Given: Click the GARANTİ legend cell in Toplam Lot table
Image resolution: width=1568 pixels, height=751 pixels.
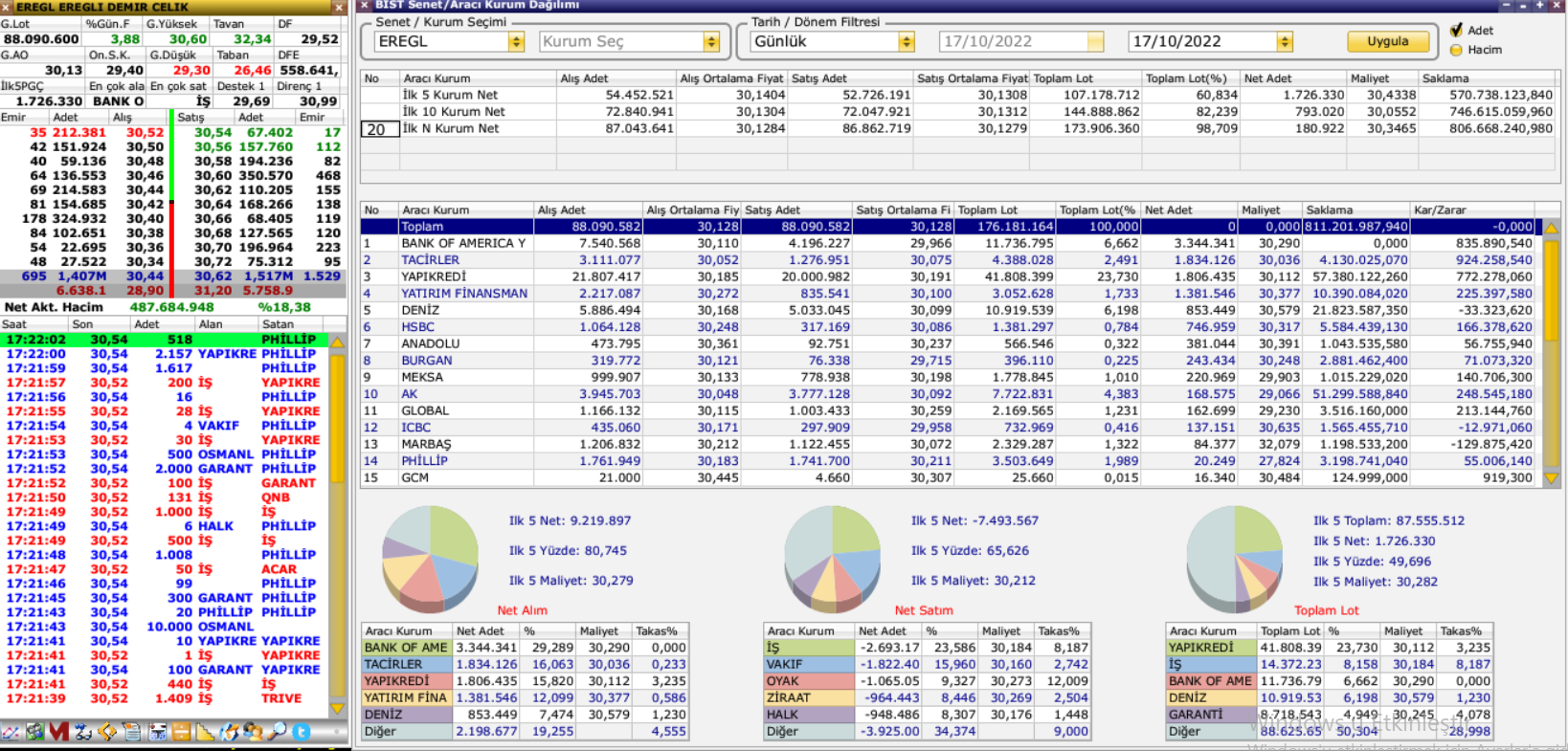Looking at the screenshot, I should click(1210, 715).
